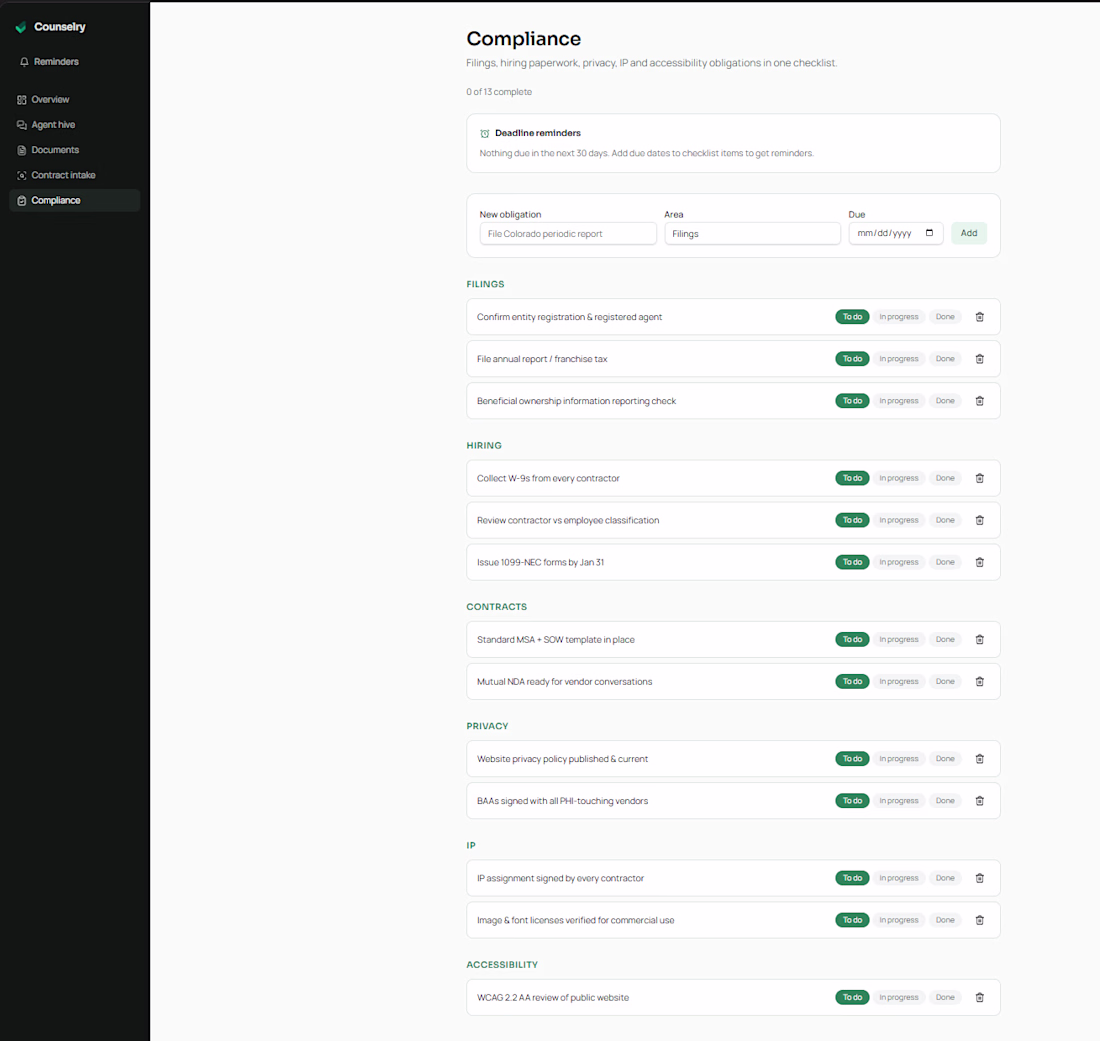Select Compliance in the sidebar
The height and width of the screenshot is (1041, 1100).
pos(74,201)
